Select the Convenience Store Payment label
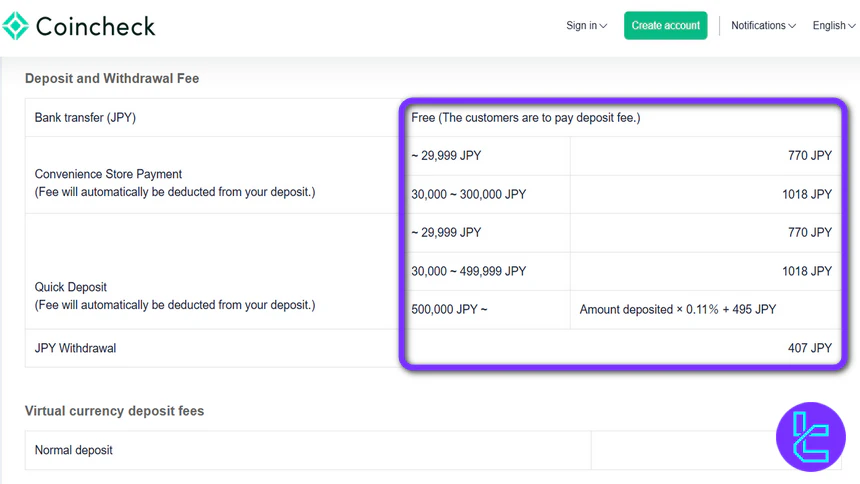Screen dimensions: 860x484 (108, 174)
